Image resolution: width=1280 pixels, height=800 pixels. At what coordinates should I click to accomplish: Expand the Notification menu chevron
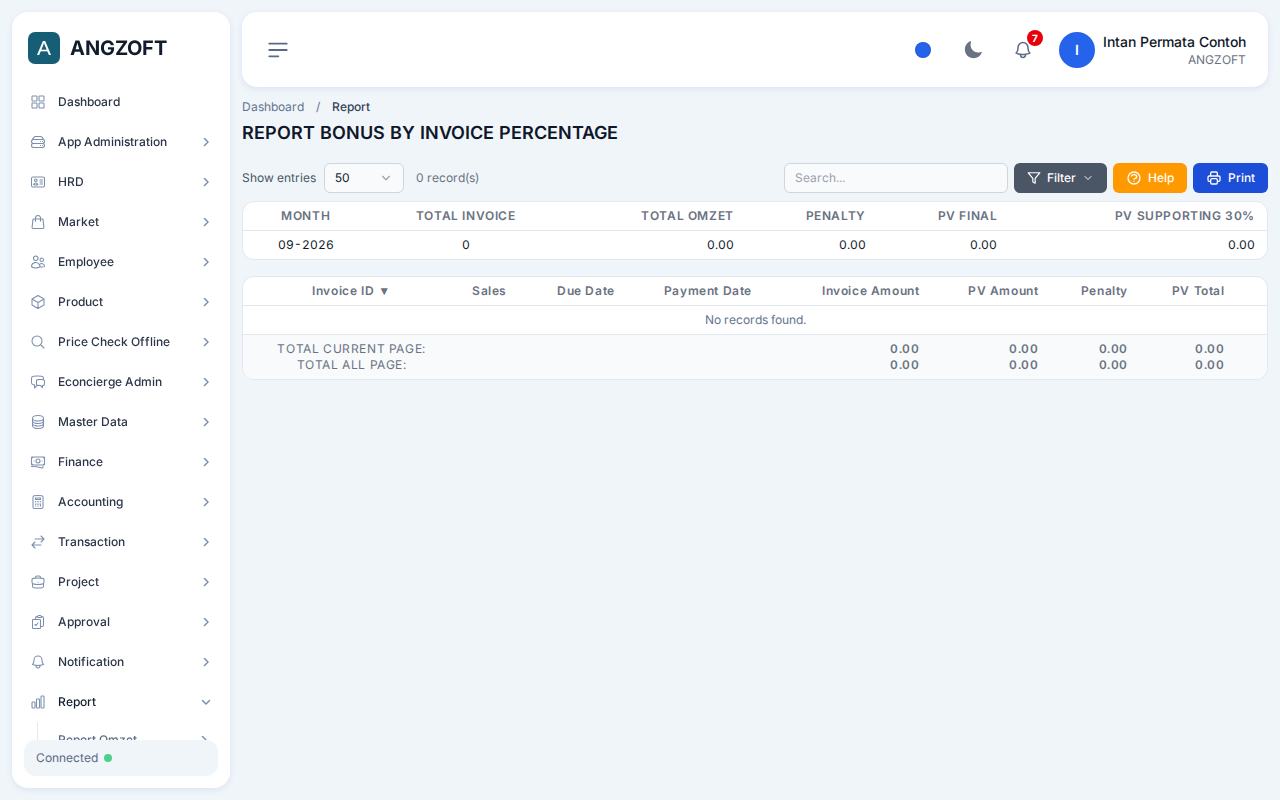[x=206, y=662]
